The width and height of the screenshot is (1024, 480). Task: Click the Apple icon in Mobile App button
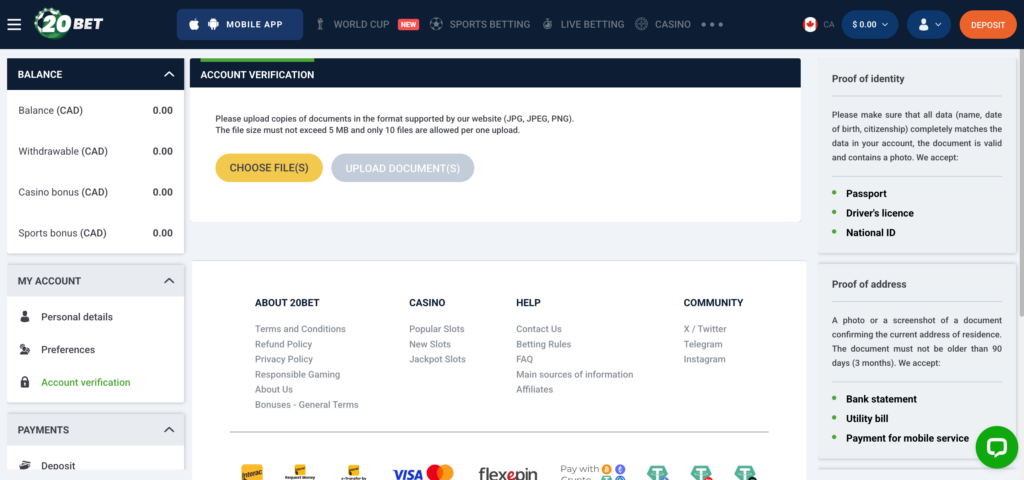click(x=194, y=25)
